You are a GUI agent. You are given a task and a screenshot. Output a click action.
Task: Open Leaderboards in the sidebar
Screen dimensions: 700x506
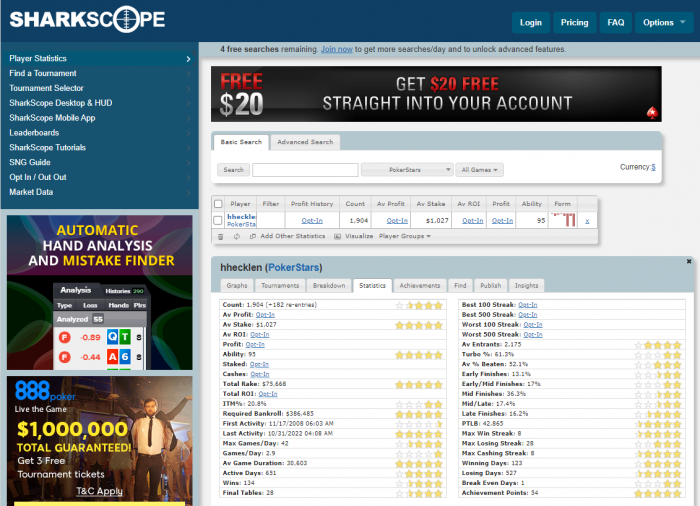pos(100,133)
